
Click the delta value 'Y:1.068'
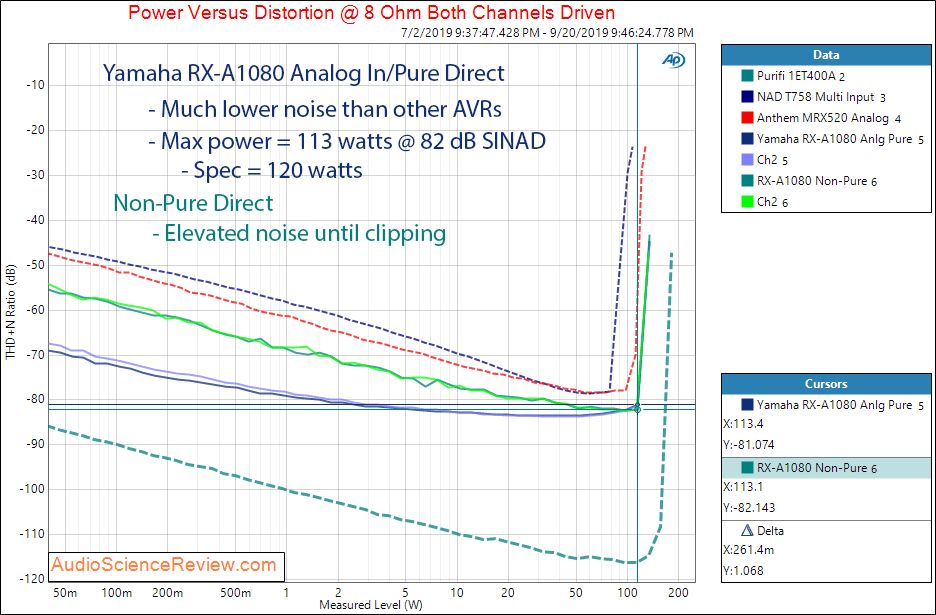click(x=743, y=570)
